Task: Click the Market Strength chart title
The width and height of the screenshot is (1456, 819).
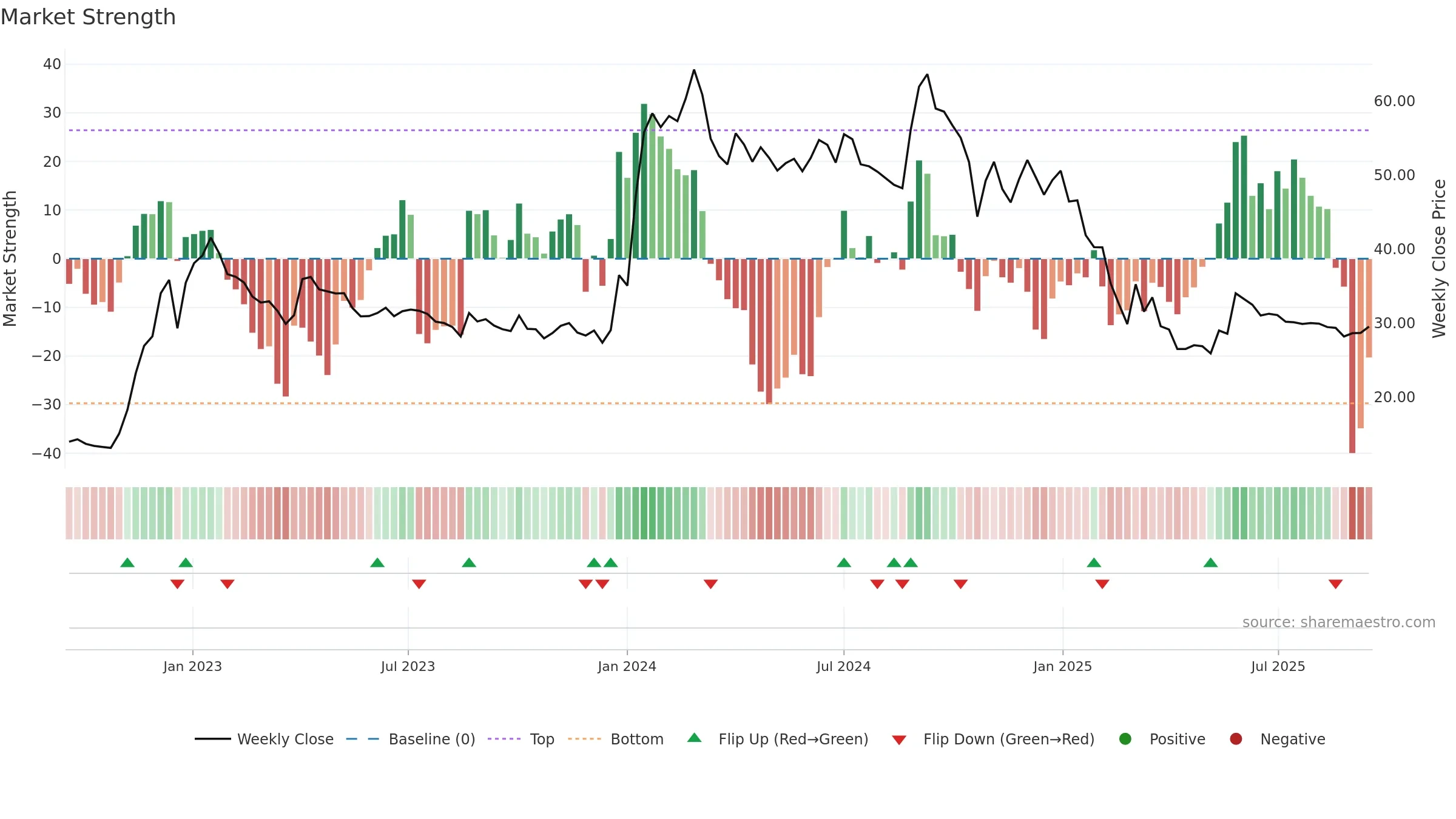Action: pyautogui.click(x=88, y=17)
